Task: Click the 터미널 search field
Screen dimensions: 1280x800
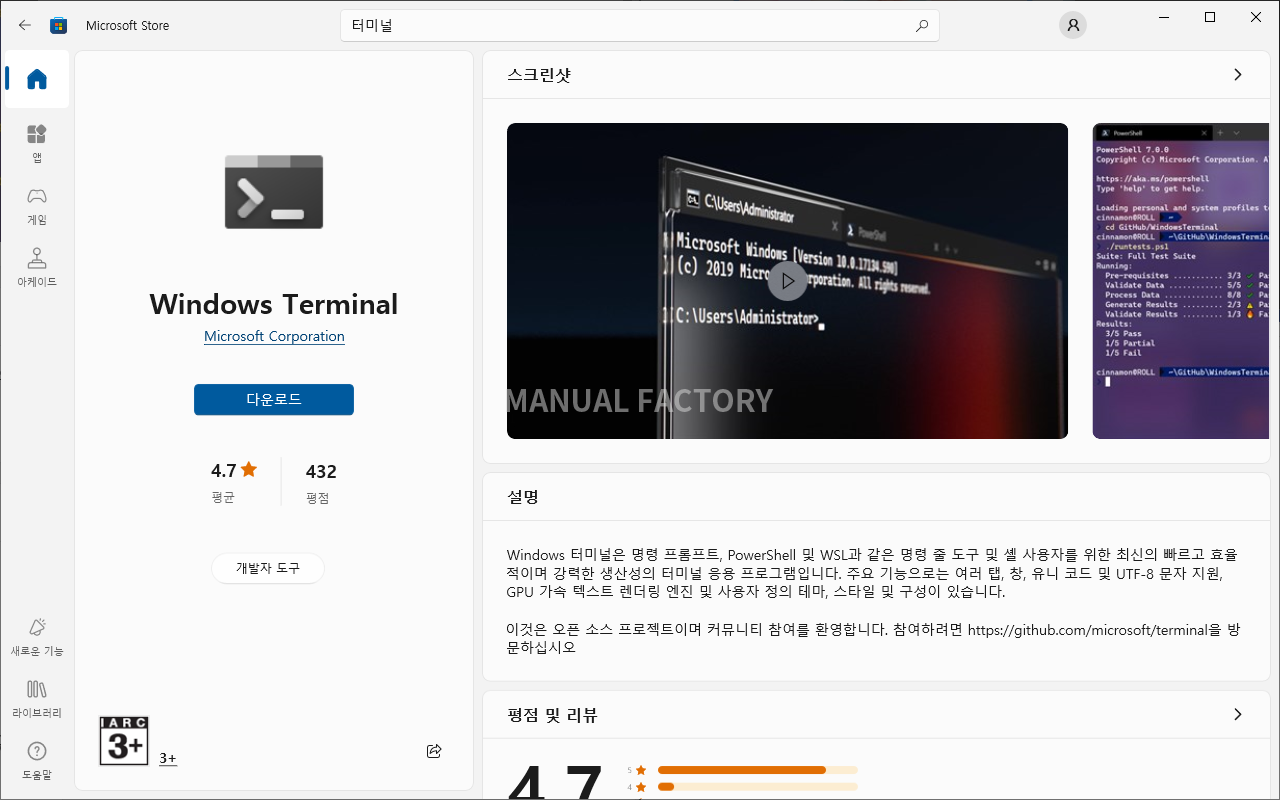Action: pos(640,26)
